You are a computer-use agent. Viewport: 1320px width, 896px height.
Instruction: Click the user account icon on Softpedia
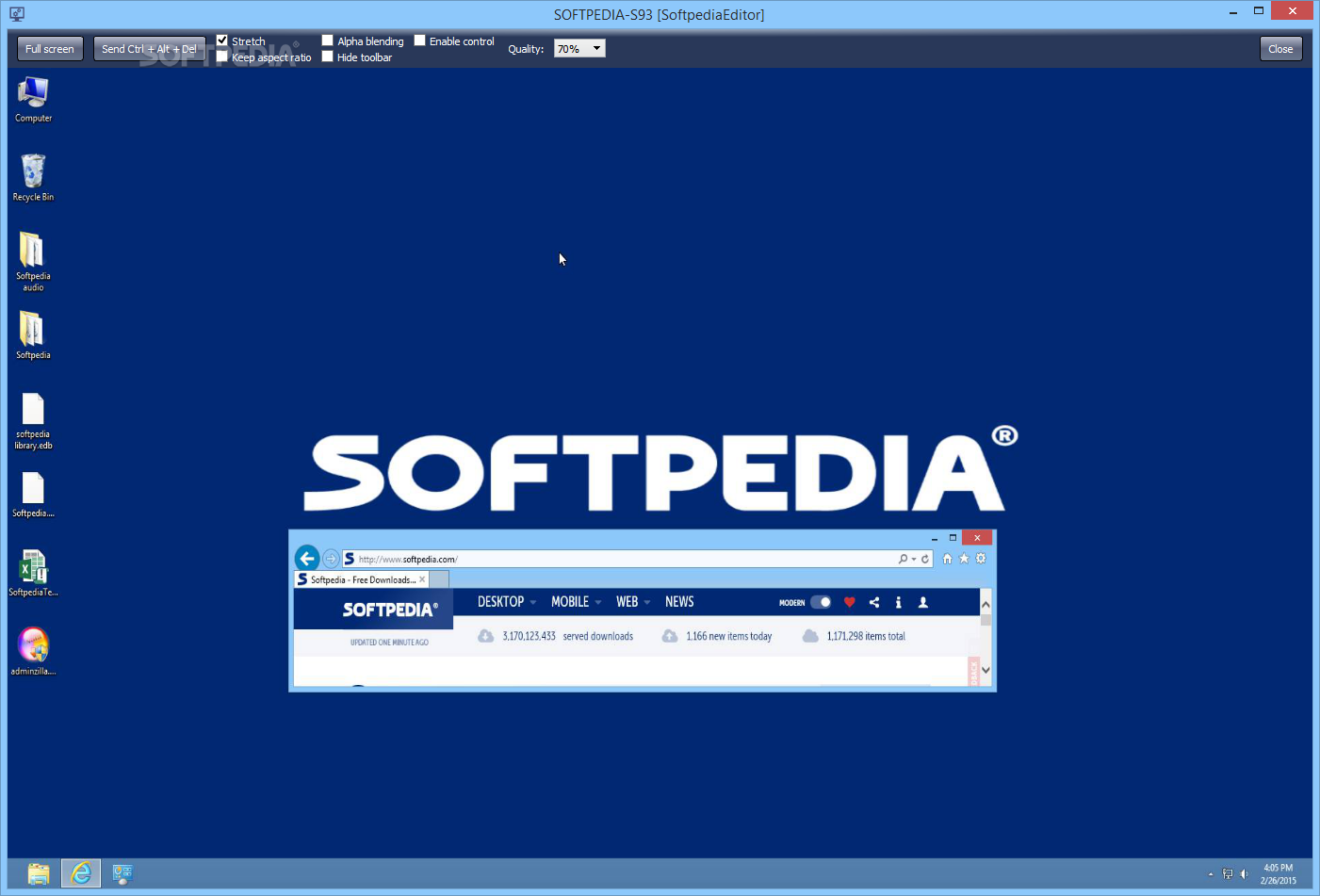click(x=923, y=602)
